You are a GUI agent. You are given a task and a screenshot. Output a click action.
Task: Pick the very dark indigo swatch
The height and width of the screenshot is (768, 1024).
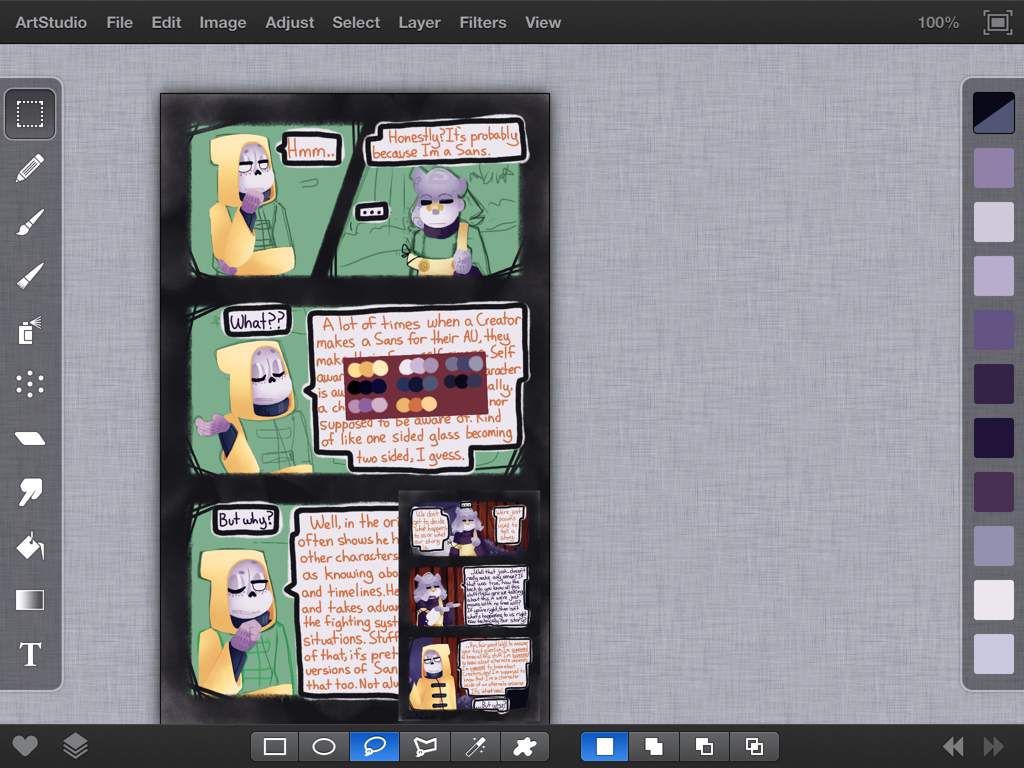pyautogui.click(x=993, y=438)
